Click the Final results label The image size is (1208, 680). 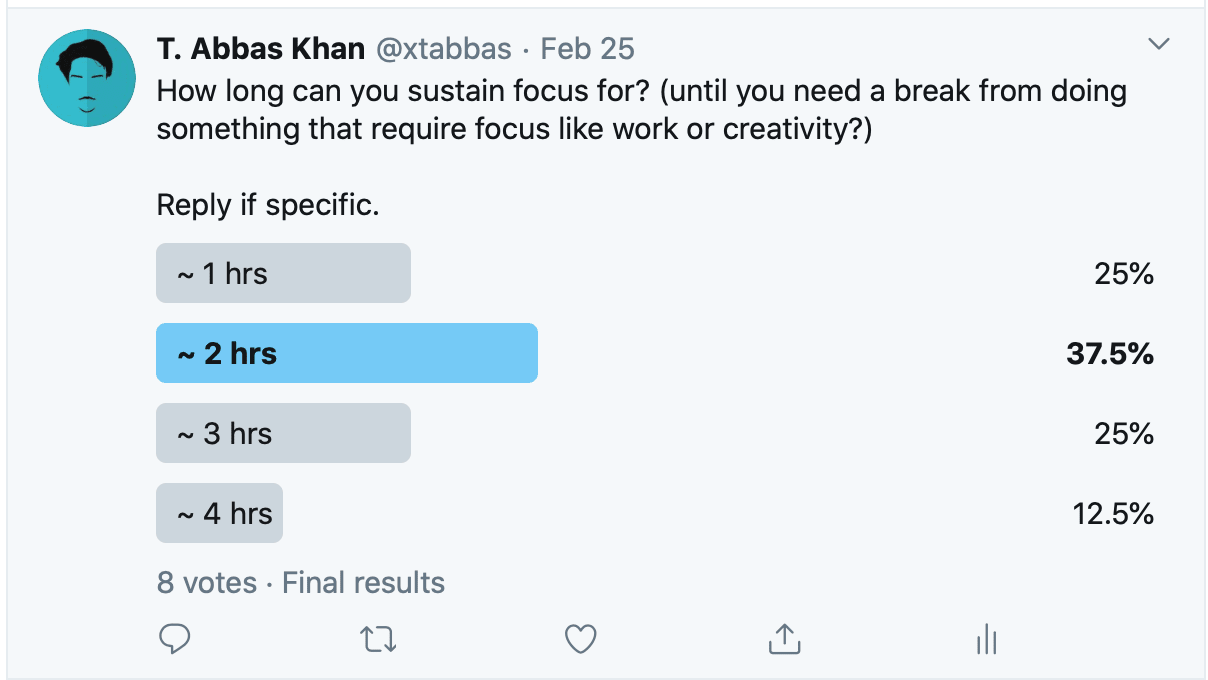point(364,582)
